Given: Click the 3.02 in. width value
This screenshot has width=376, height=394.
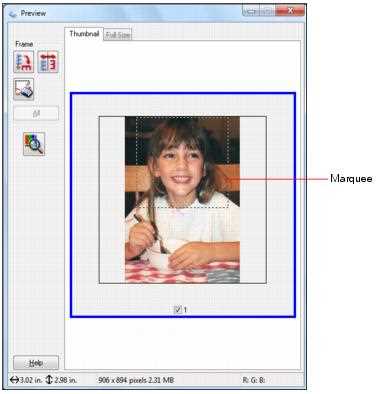Looking at the screenshot, I should pos(31,380).
